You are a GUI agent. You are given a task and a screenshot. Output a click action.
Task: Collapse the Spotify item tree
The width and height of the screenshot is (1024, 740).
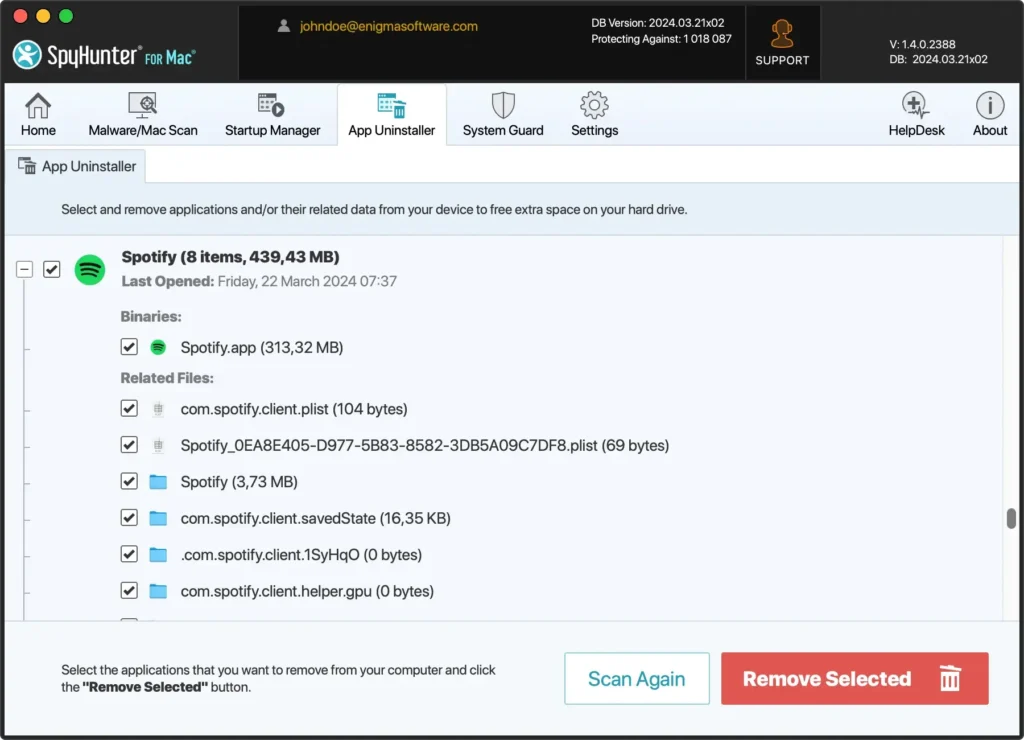24,269
